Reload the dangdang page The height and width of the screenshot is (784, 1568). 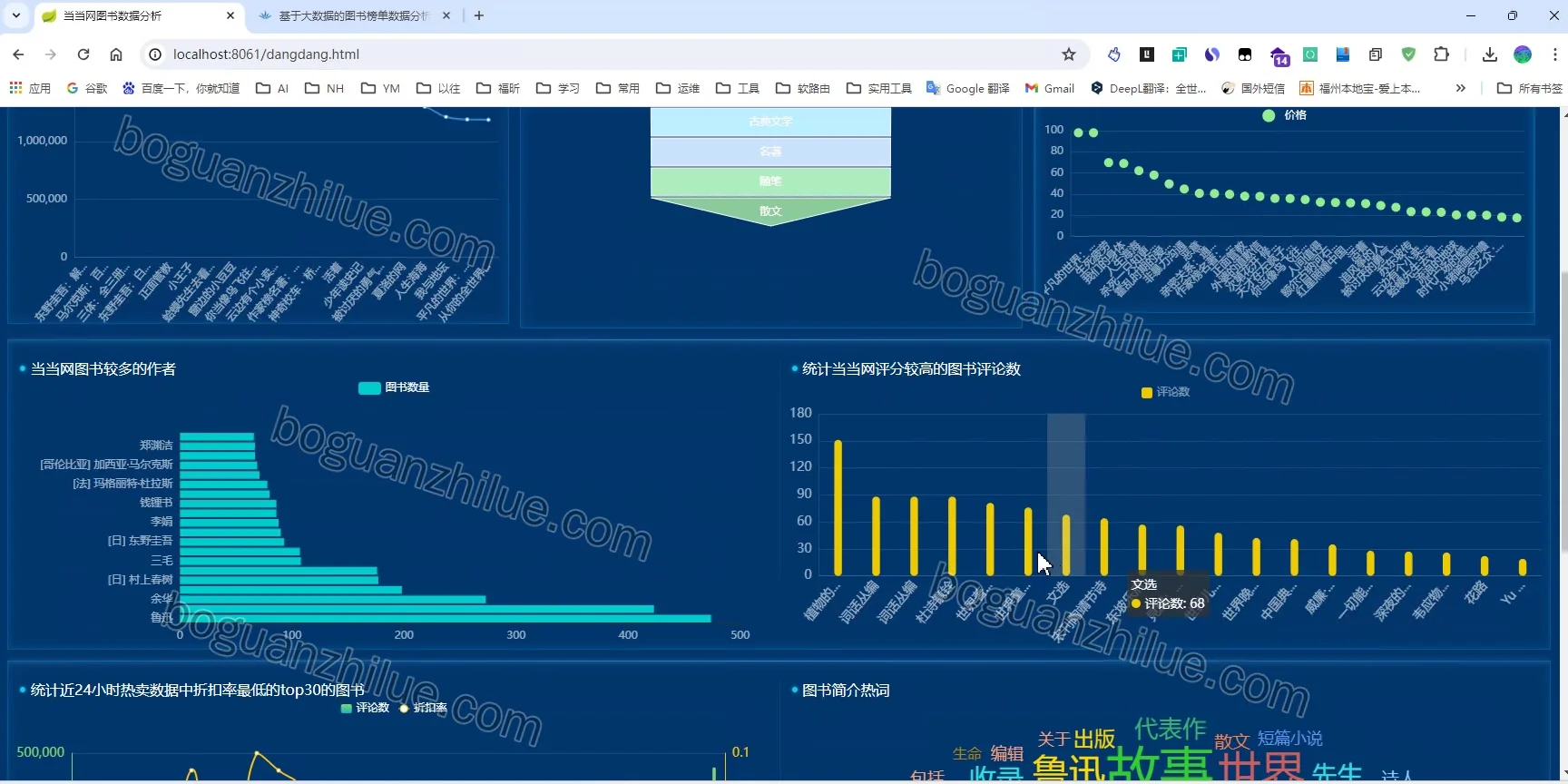click(x=83, y=54)
